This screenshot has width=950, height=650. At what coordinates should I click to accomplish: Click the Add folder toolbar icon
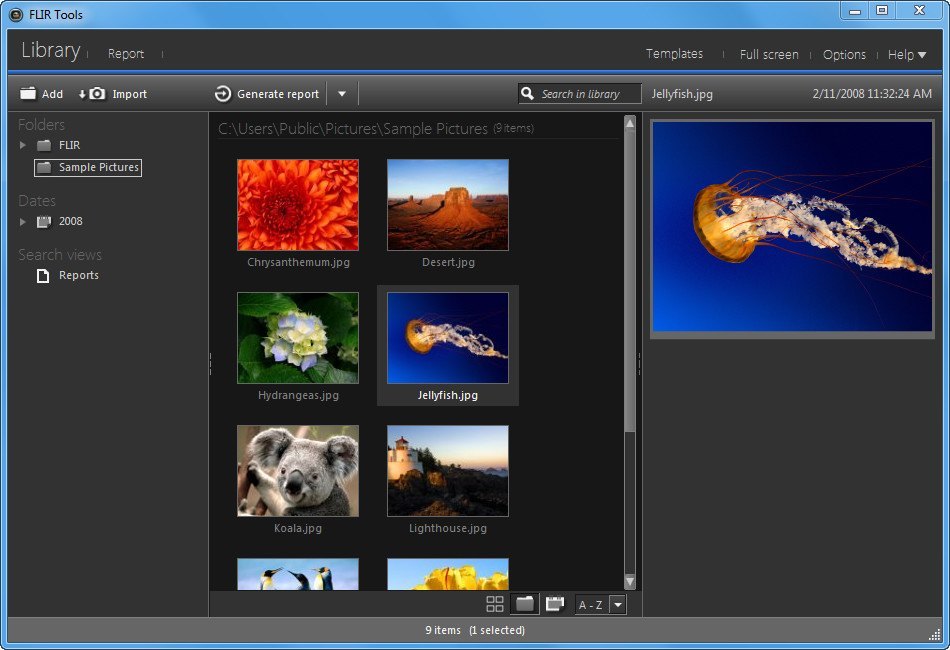(28, 93)
